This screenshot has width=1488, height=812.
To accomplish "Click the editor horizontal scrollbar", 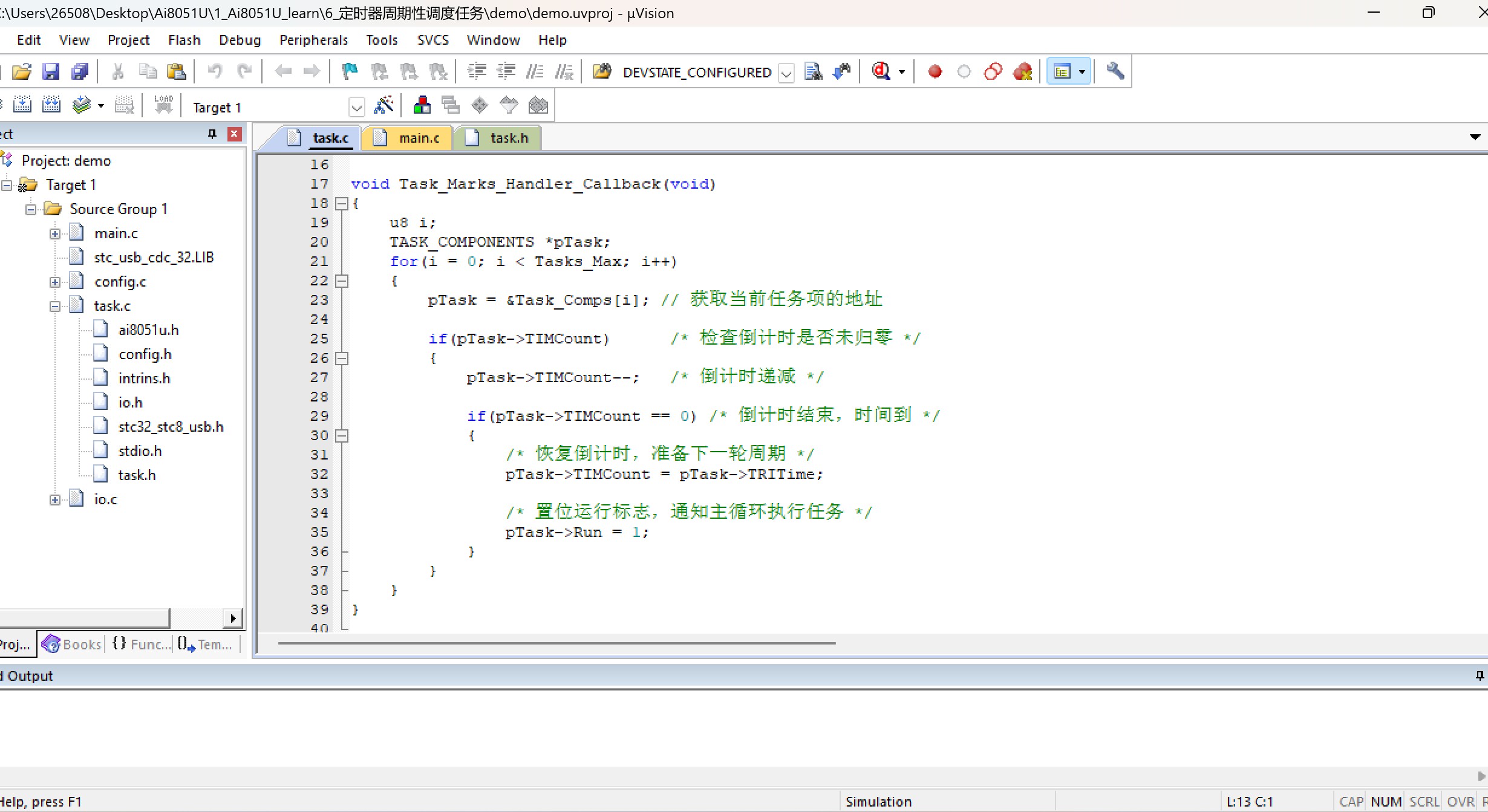I will click(556, 643).
